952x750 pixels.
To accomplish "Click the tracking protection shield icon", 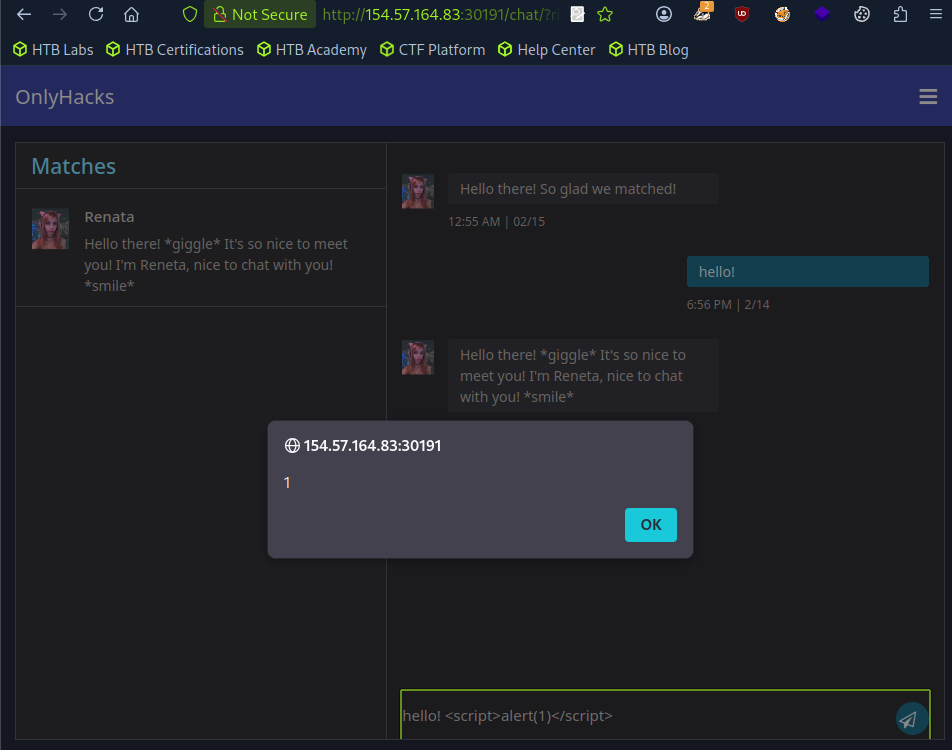I will [x=190, y=15].
